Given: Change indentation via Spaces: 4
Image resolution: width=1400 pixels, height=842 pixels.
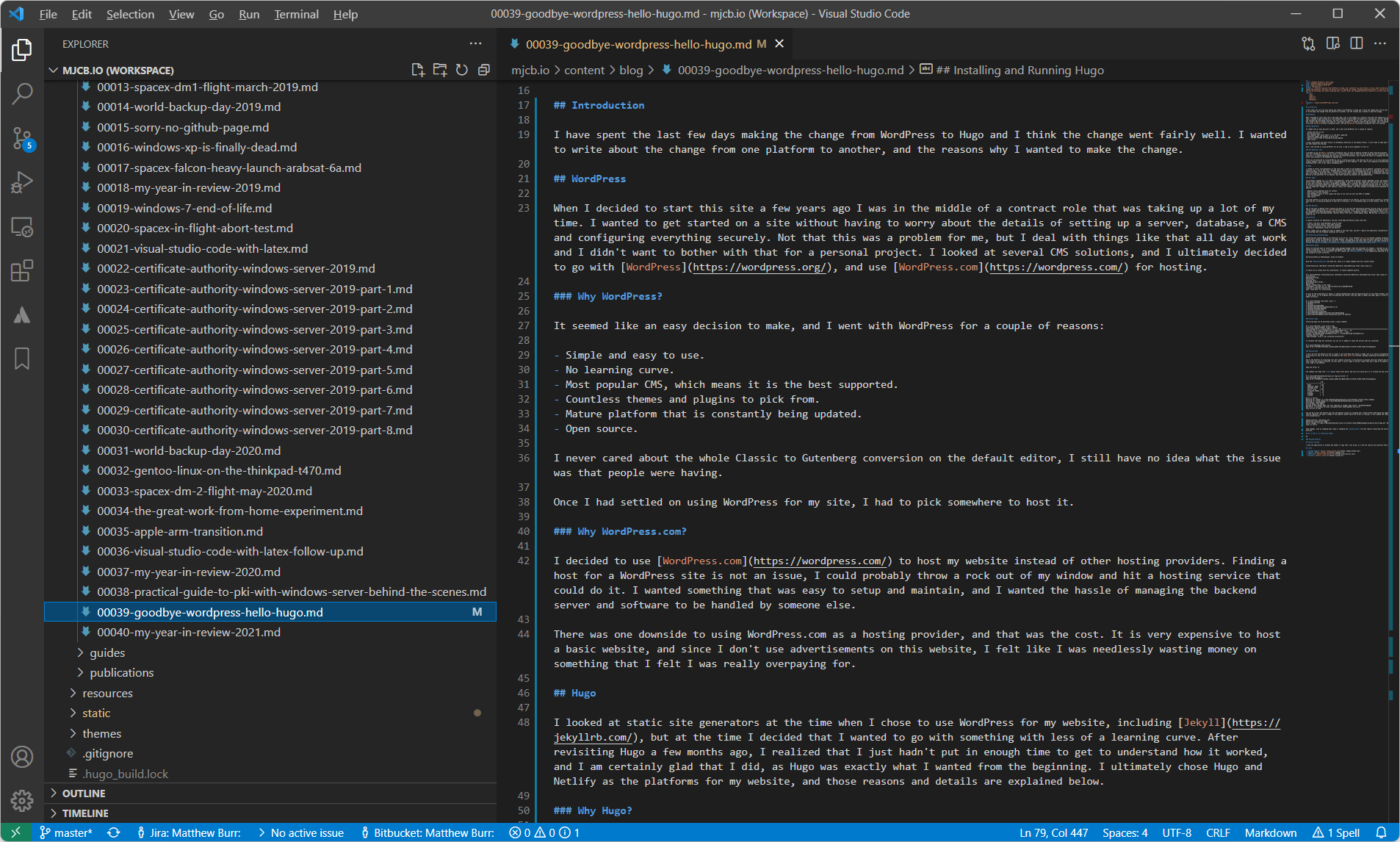Looking at the screenshot, I should point(1125,832).
